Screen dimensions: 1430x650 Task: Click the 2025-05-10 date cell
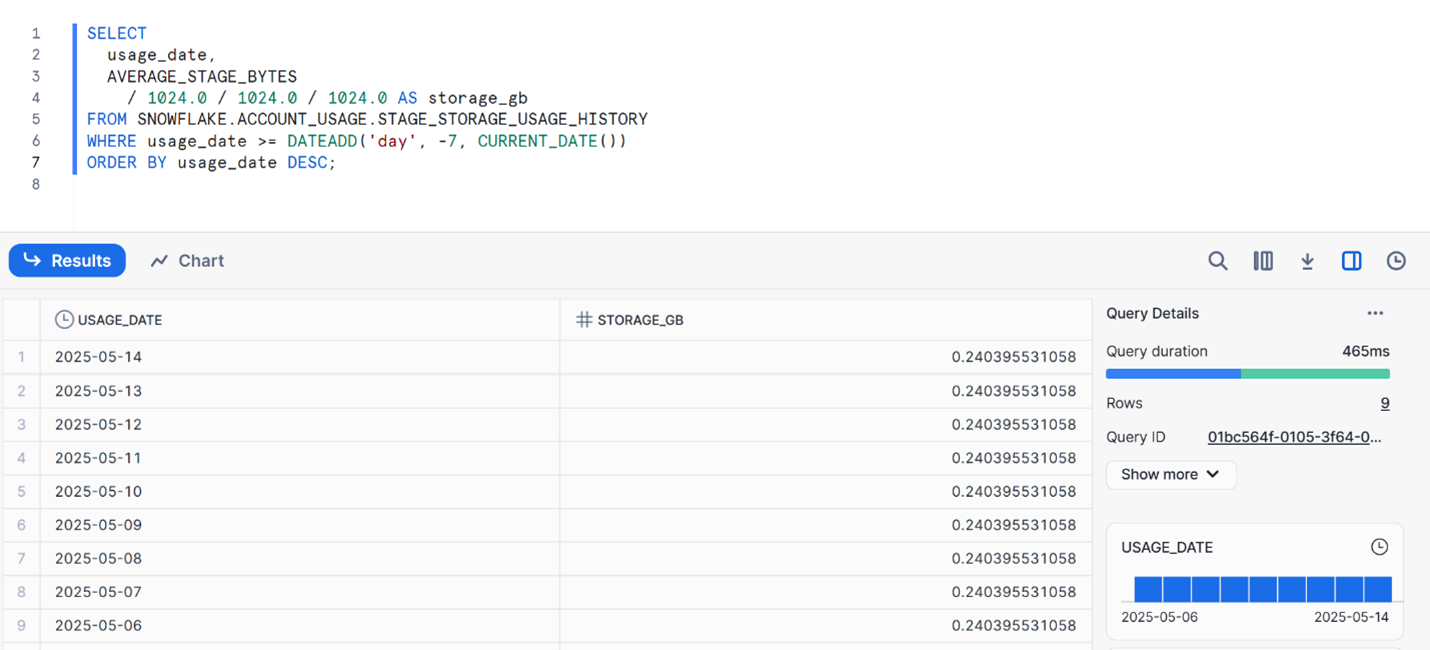coord(98,491)
